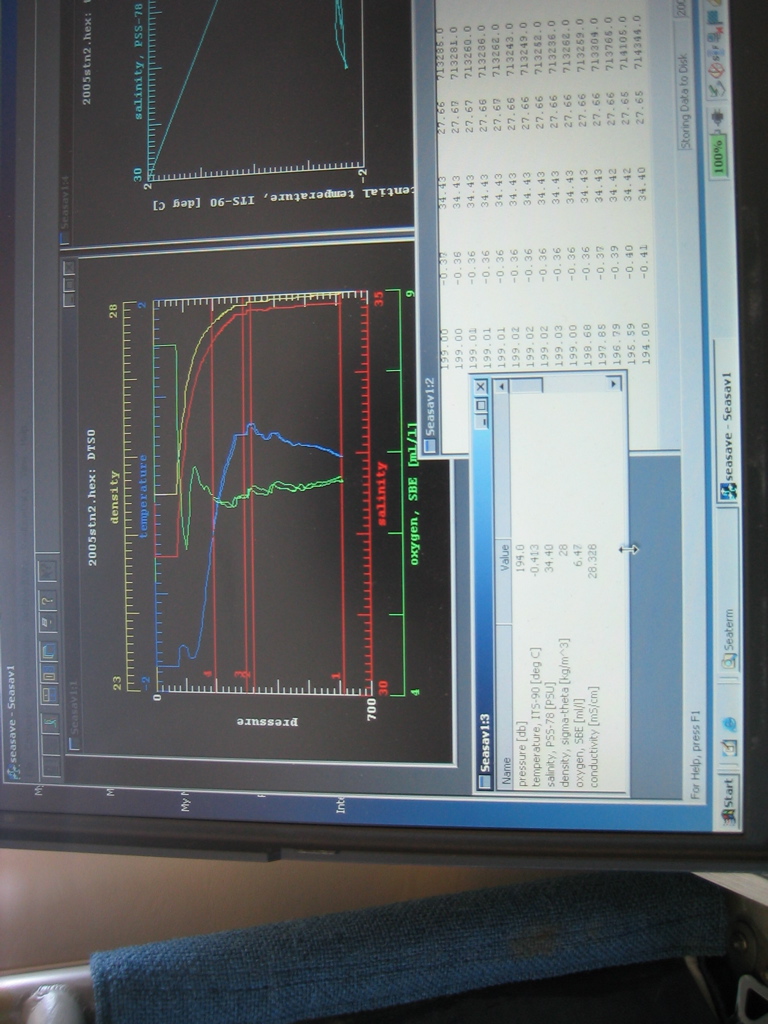Viewport: 768px width, 1024px height.
Task: Click the tile windows vertically toolbar icon
Action: [x=48, y=672]
